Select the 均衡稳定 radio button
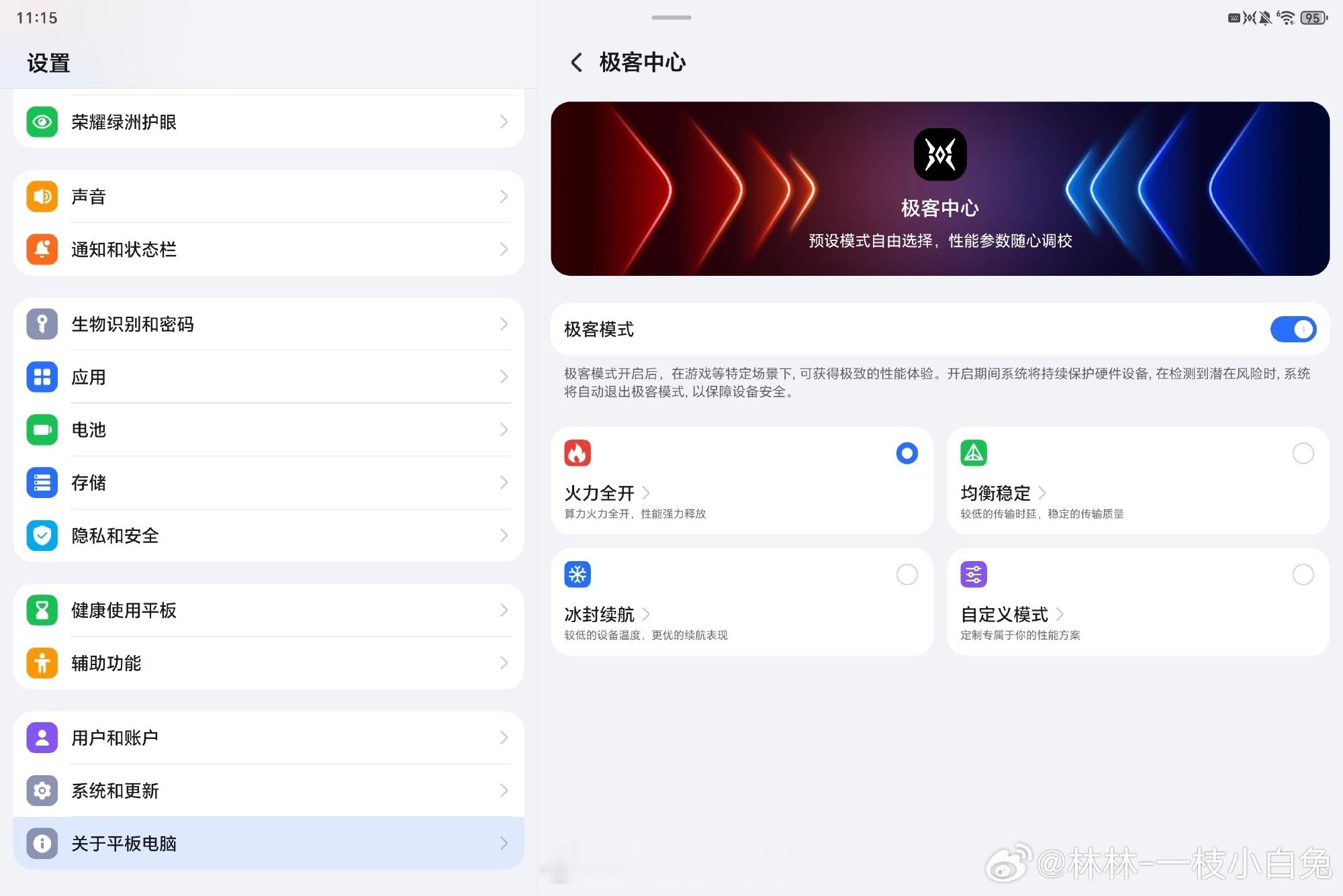The width and height of the screenshot is (1343, 896). pyautogui.click(x=1303, y=454)
